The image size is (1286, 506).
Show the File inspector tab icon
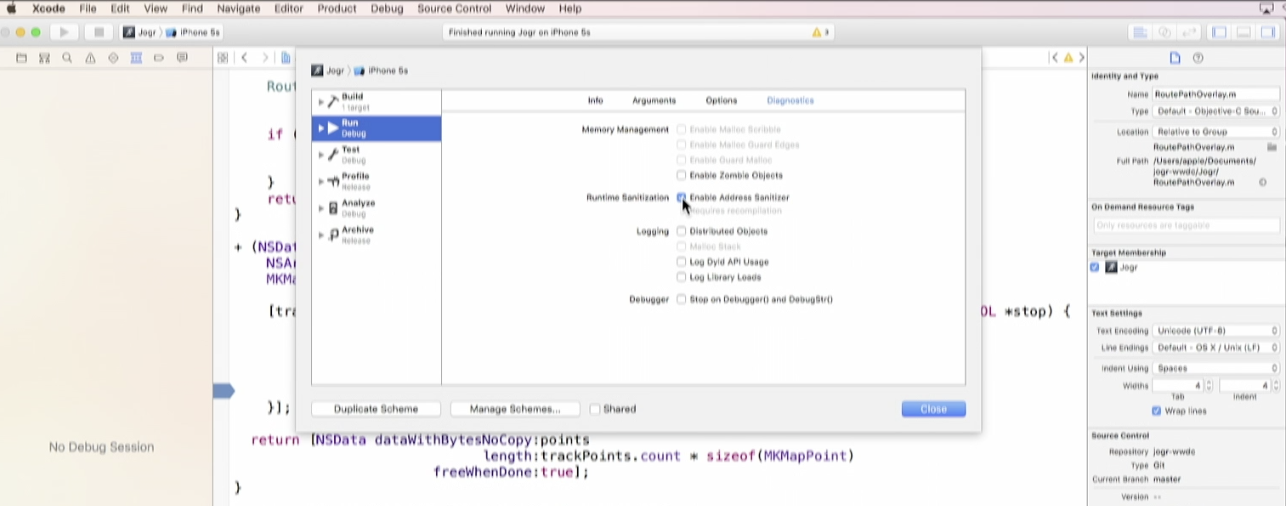click(1175, 58)
